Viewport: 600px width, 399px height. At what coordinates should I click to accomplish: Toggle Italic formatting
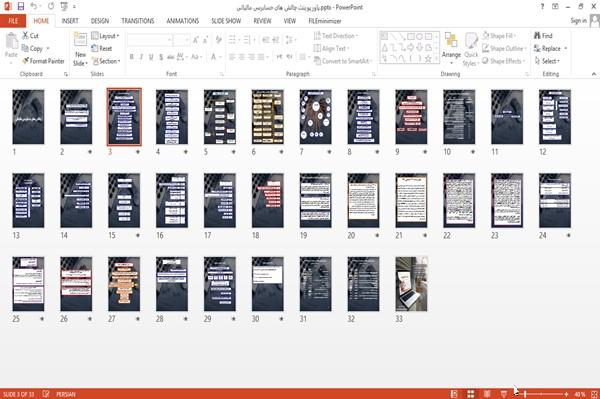pos(141,57)
